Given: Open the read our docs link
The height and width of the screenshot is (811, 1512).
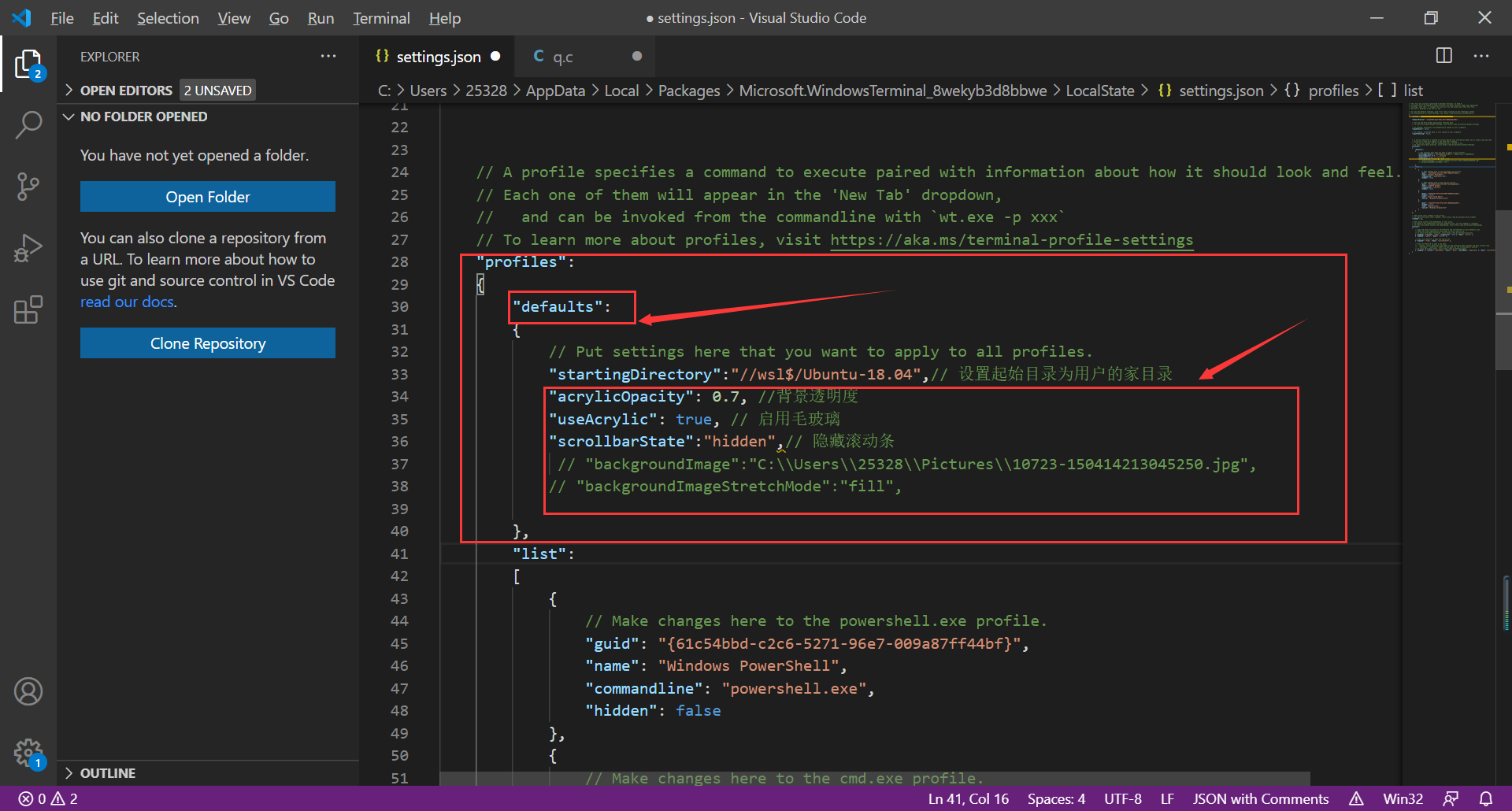Looking at the screenshot, I should coord(127,302).
